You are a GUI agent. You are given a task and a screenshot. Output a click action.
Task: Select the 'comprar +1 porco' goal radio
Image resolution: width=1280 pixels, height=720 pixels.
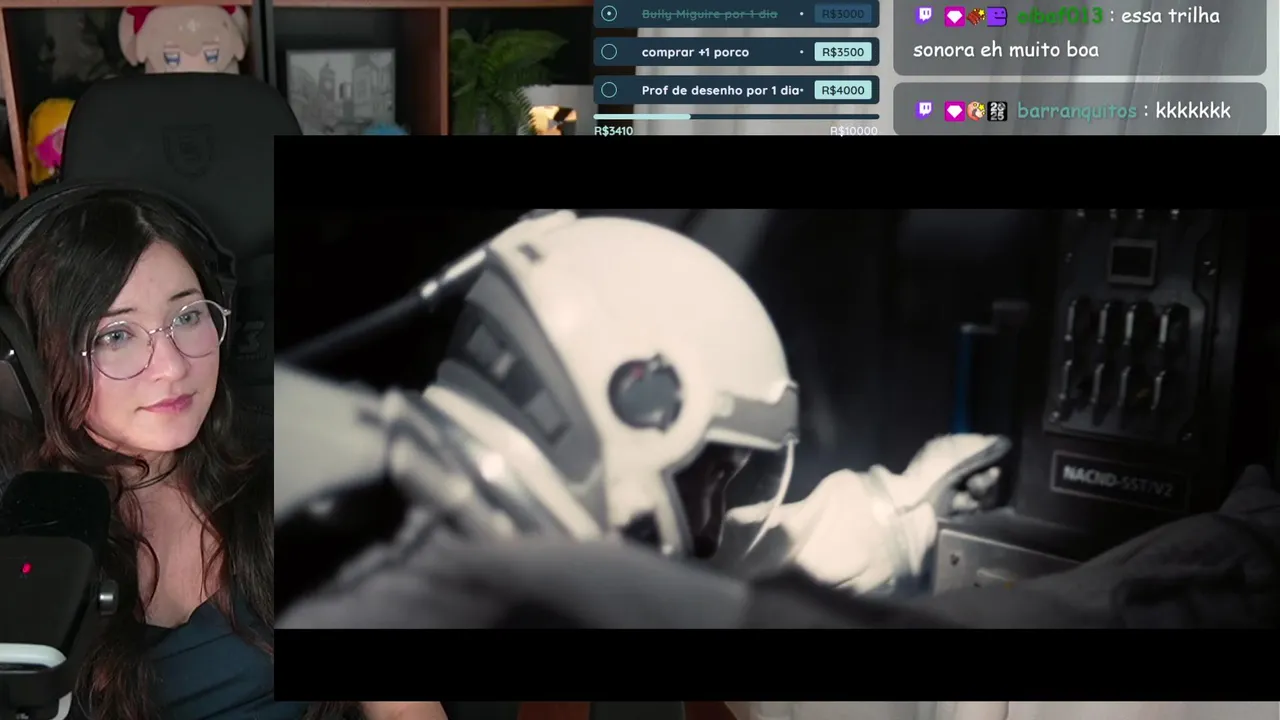[609, 52]
